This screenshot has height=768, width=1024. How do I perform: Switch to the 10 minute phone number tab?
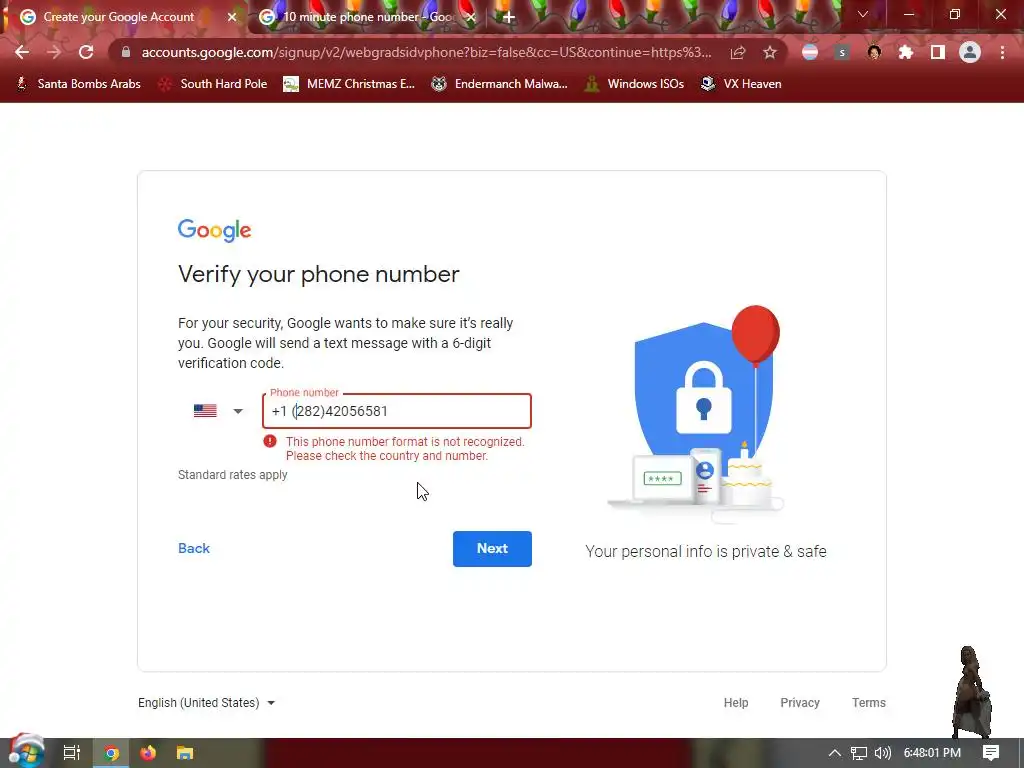click(x=368, y=17)
